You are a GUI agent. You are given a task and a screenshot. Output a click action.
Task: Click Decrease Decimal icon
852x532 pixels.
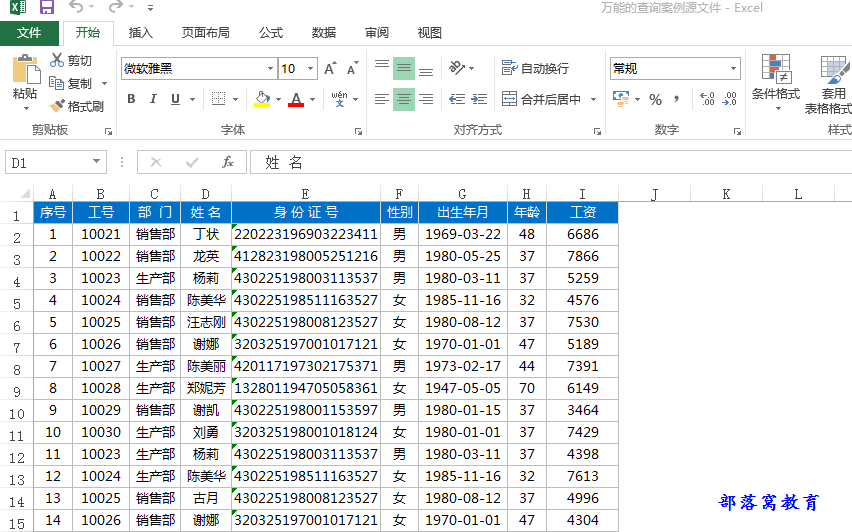(x=730, y=99)
